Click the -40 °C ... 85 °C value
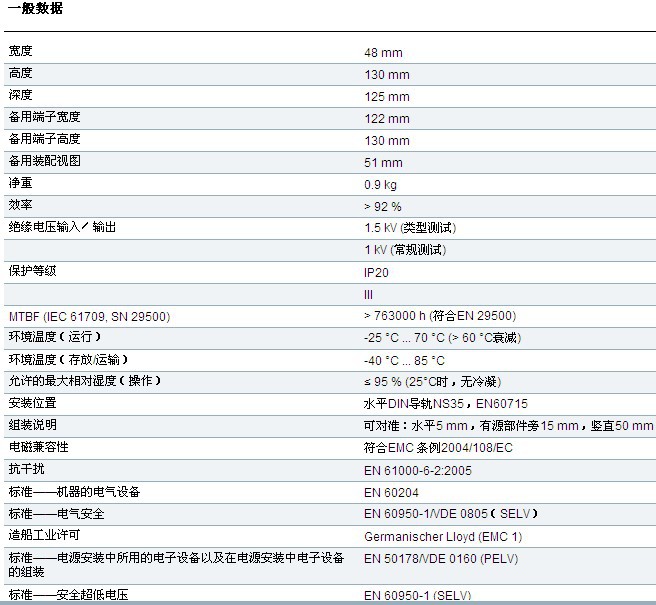 pos(404,361)
